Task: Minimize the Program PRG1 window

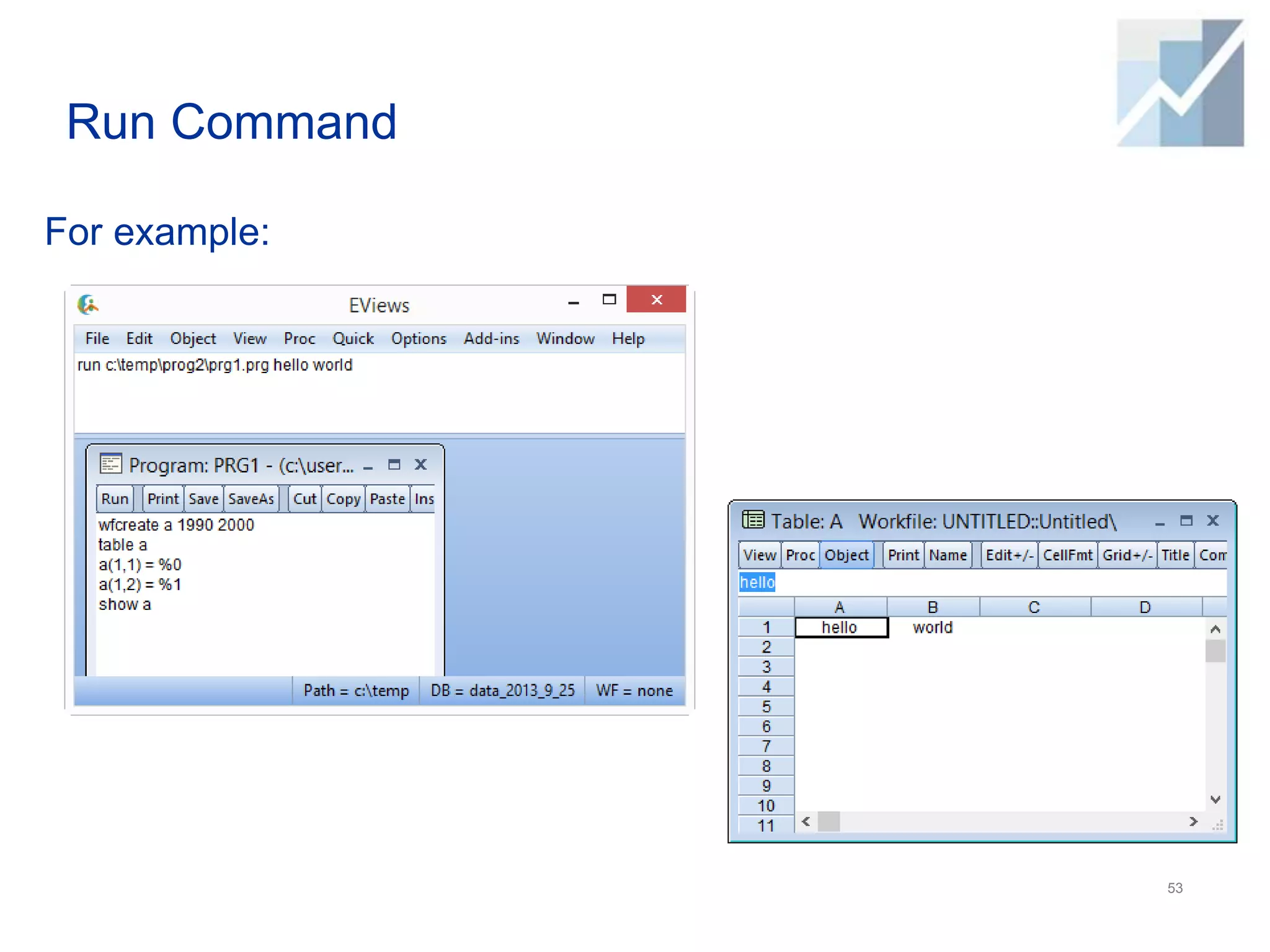Action: click(x=368, y=467)
